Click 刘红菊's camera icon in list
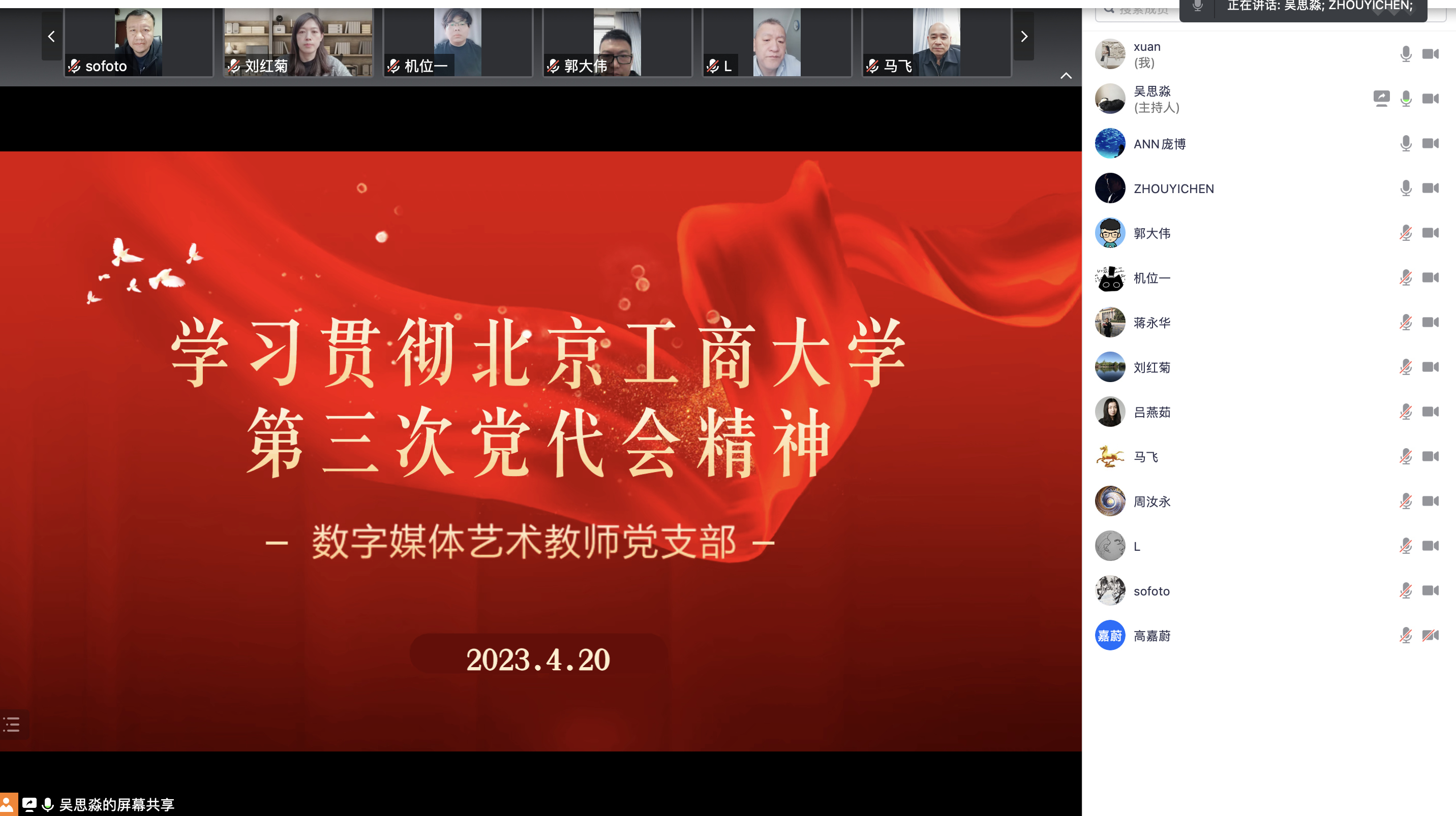Screen dimensions: 1456x816 pyautogui.click(x=1431, y=367)
